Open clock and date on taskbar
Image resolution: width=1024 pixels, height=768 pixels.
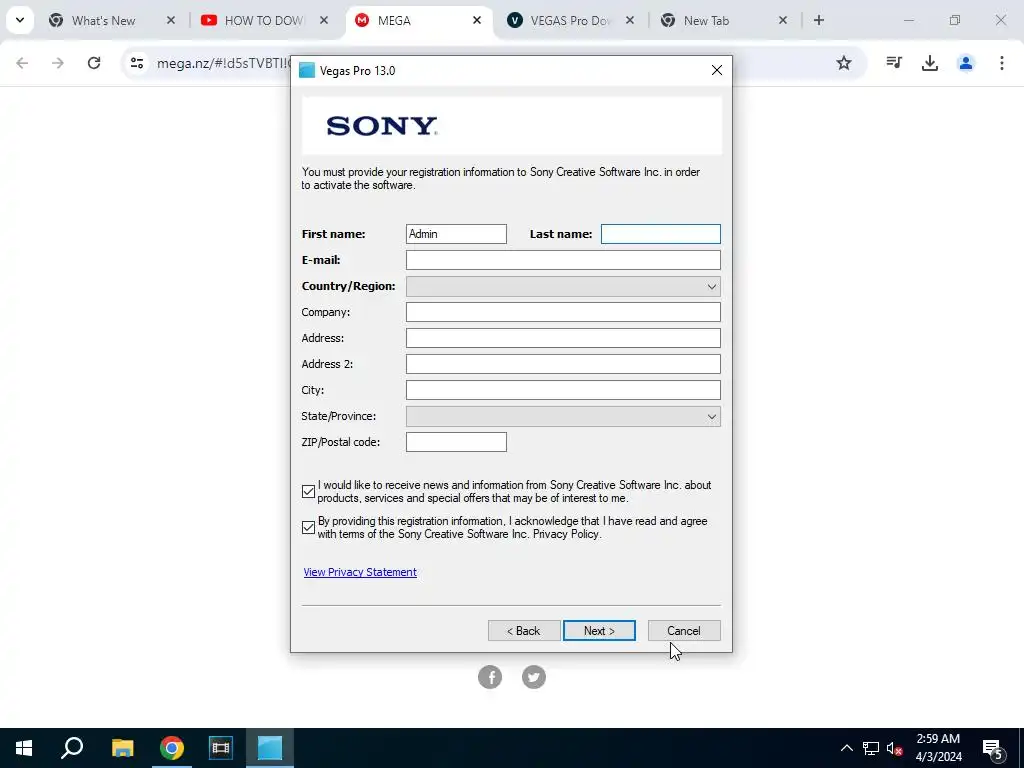tap(938, 748)
